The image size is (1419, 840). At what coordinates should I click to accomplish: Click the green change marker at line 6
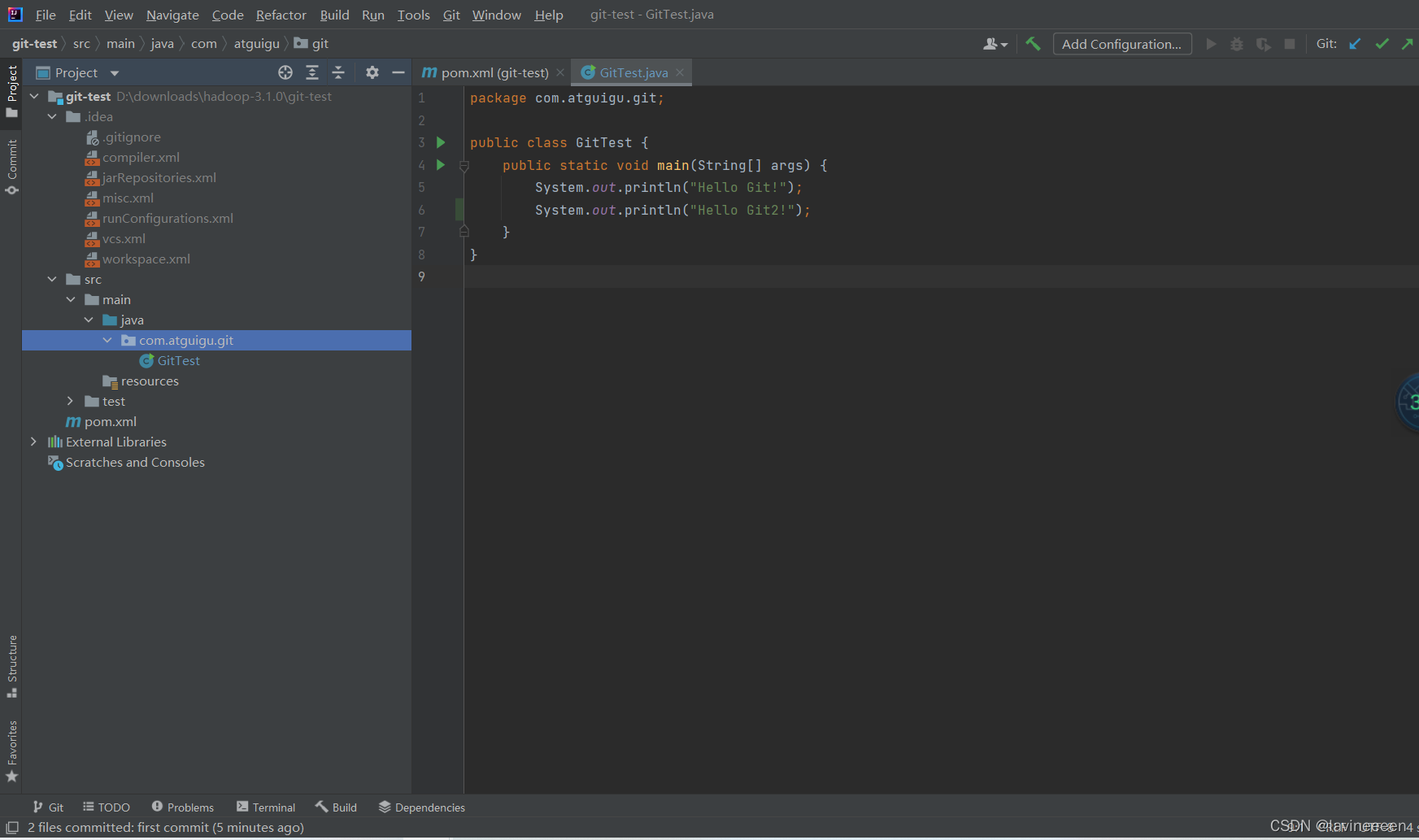tap(459, 210)
